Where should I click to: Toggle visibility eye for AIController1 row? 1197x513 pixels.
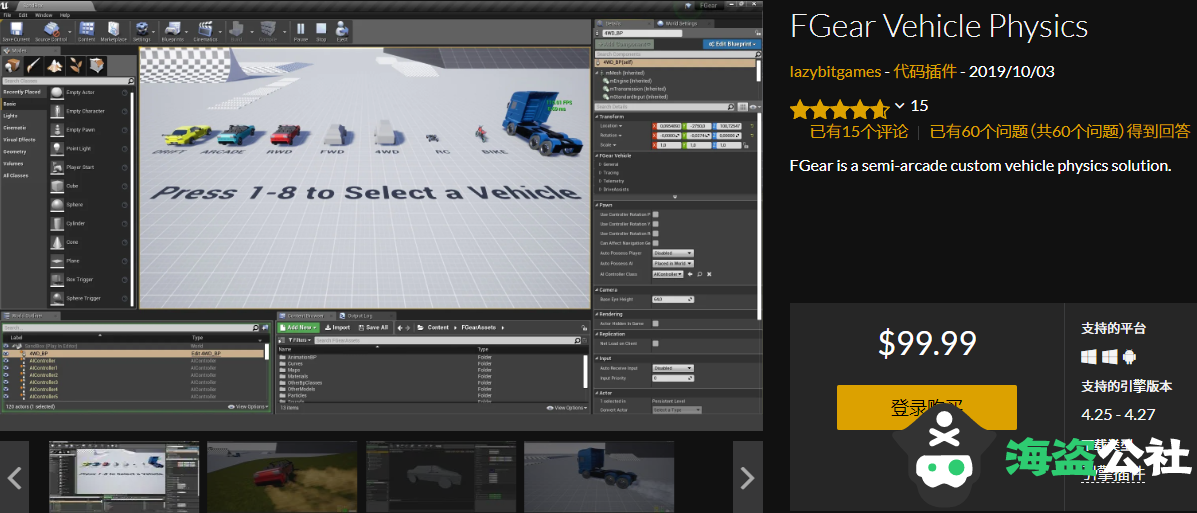point(6,368)
